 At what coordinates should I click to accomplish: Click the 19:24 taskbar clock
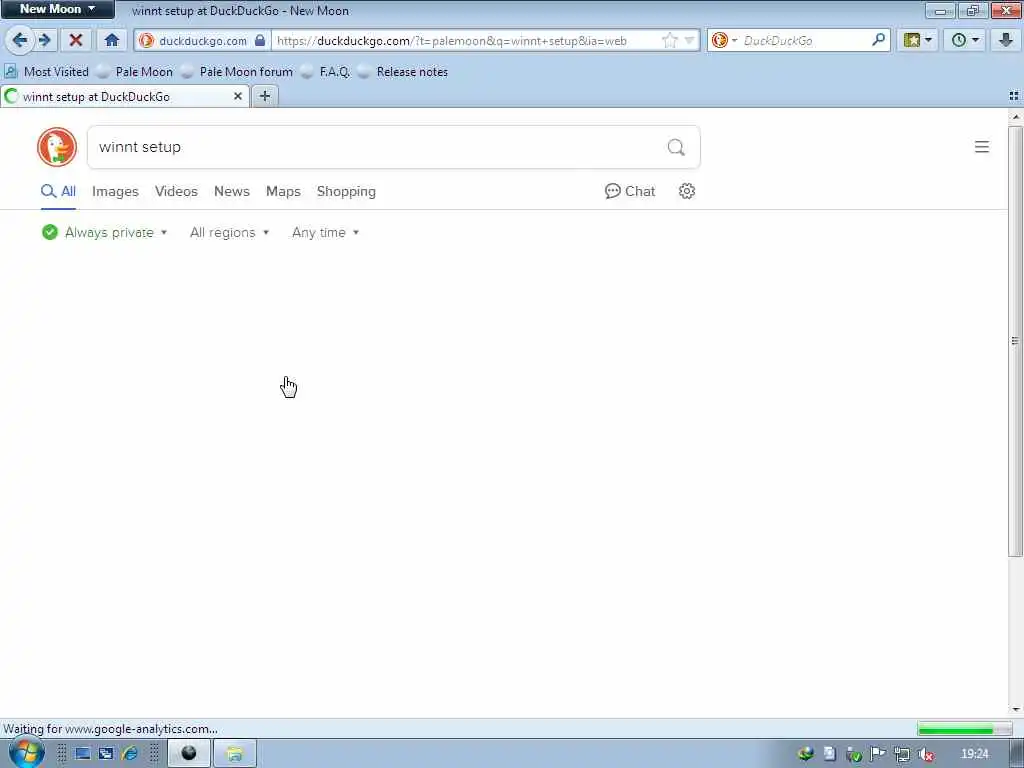(x=974, y=754)
